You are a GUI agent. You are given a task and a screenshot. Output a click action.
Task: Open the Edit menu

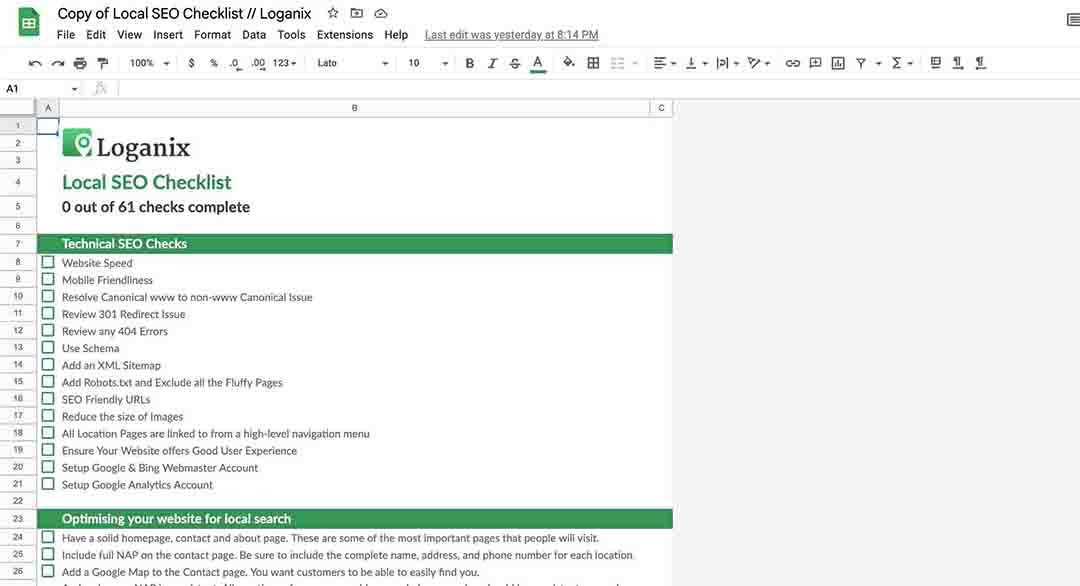click(x=96, y=34)
